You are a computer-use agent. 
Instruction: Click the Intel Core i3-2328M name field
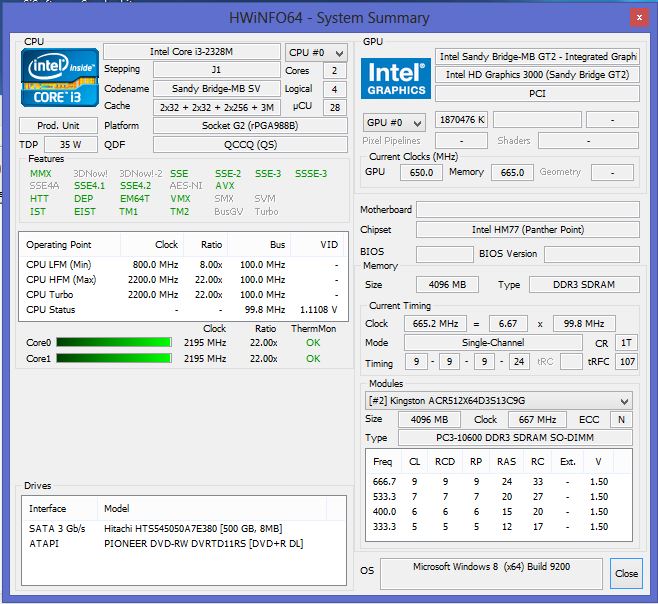192,52
